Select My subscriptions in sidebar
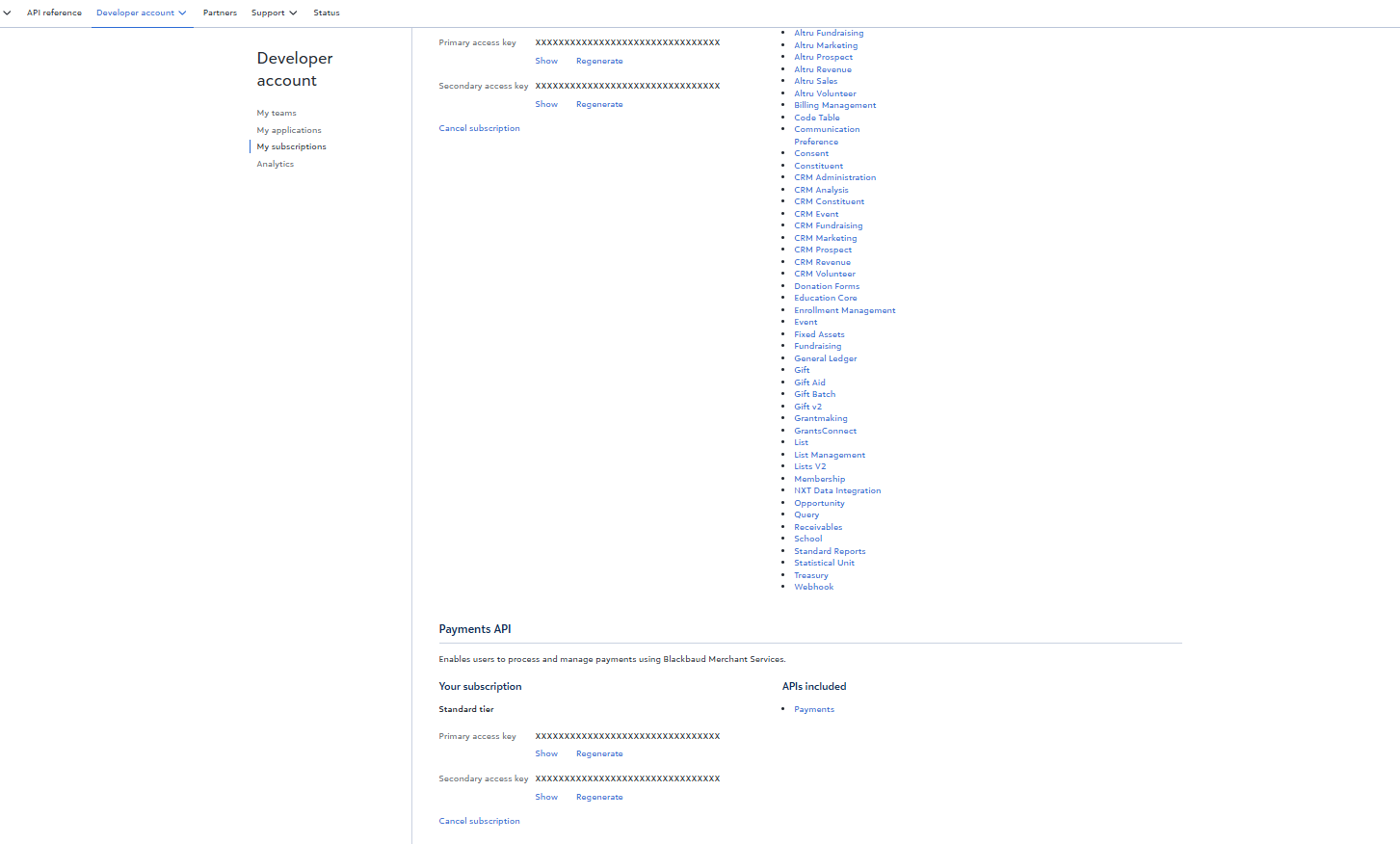This screenshot has height=844, width=1400. pyautogui.click(x=291, y=146)
